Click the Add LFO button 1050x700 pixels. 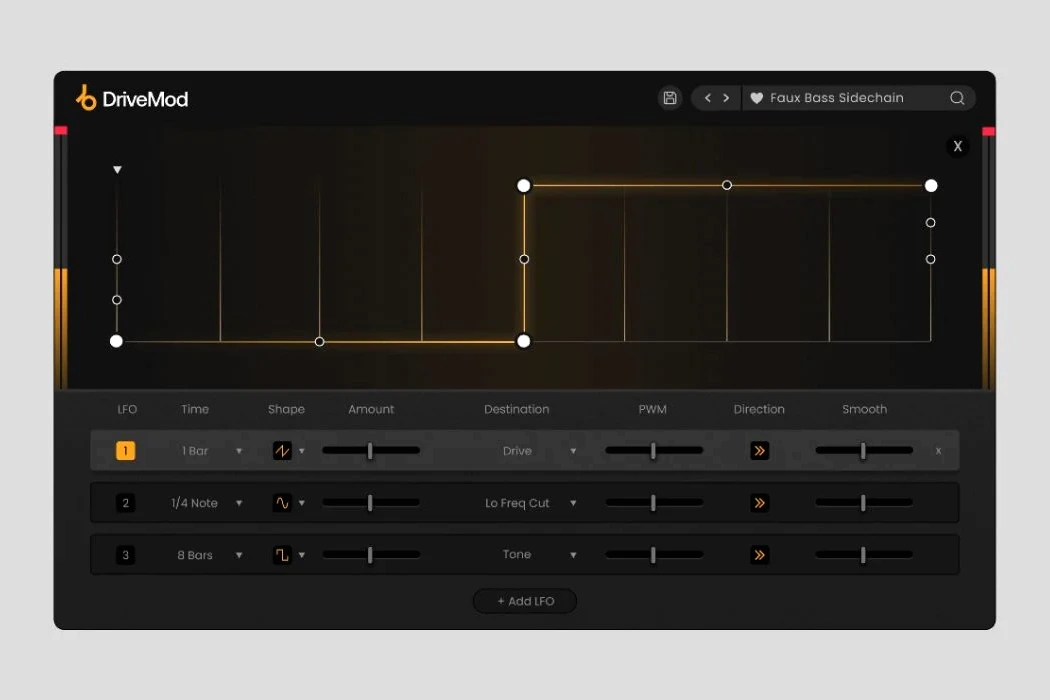point(525,601)
